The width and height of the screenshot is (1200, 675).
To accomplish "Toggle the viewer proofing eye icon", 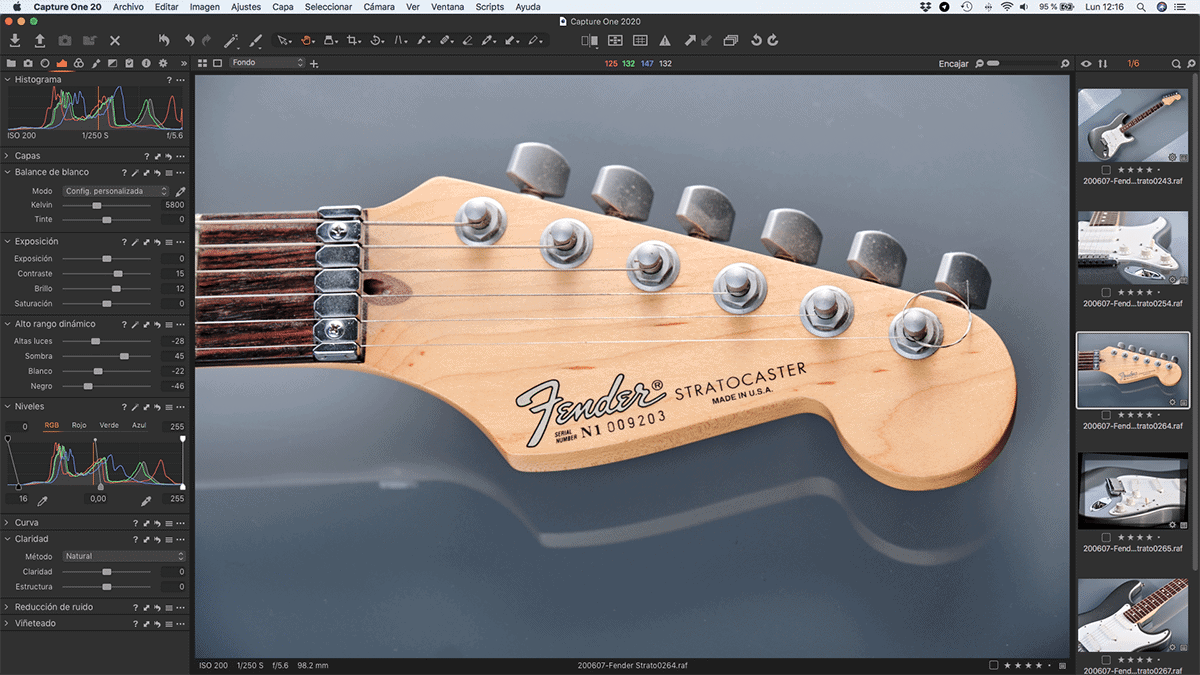I will (x=1087, y=64).
